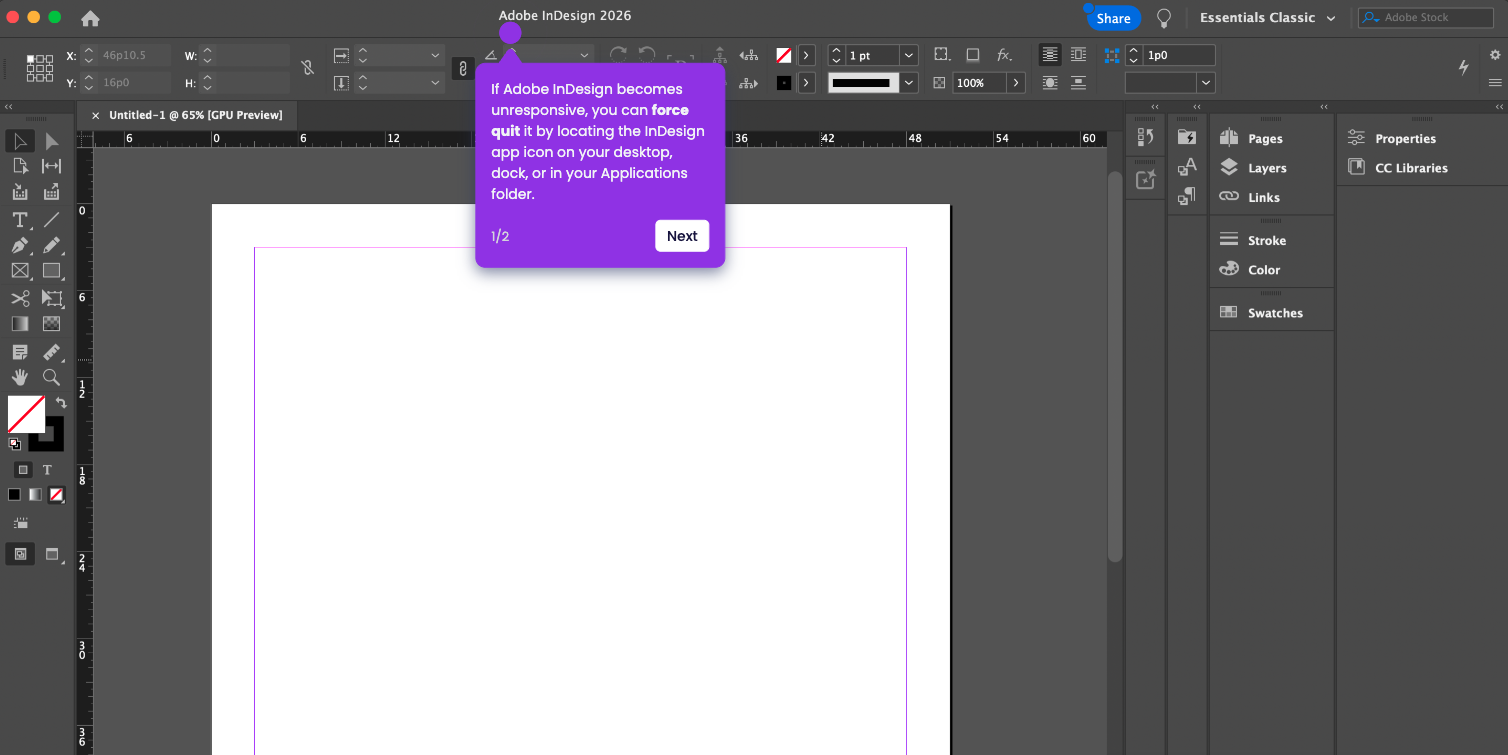Close the Untitled-1 document tab
This screenshot has height=755, width=1508.
tap(96, 115)
